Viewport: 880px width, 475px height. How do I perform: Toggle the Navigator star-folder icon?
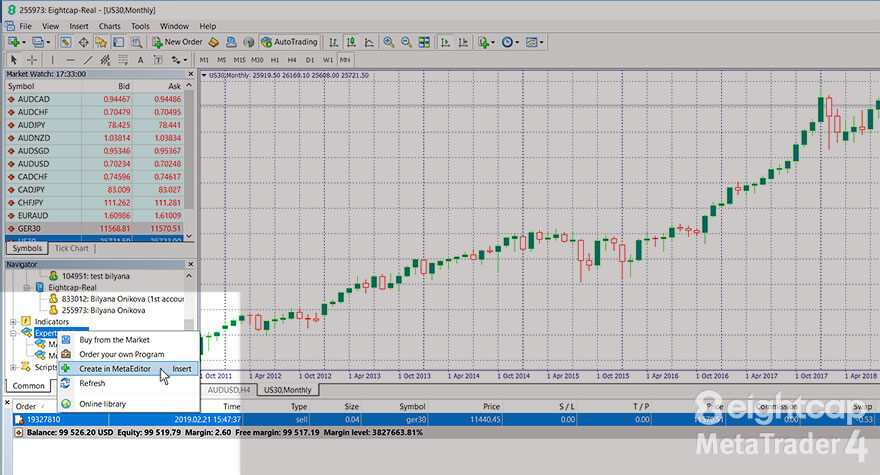[100, 42]
